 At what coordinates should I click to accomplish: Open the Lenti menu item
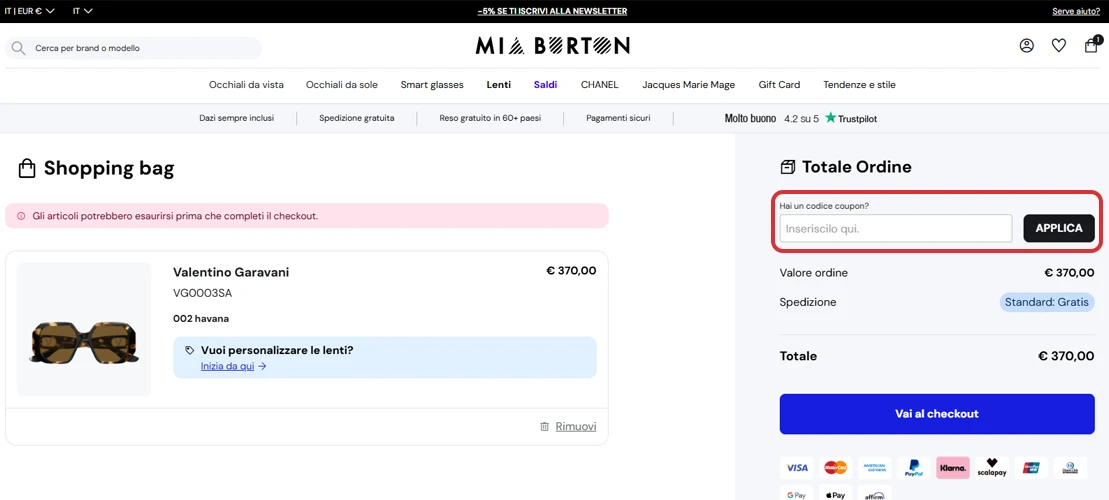point(499,85)
